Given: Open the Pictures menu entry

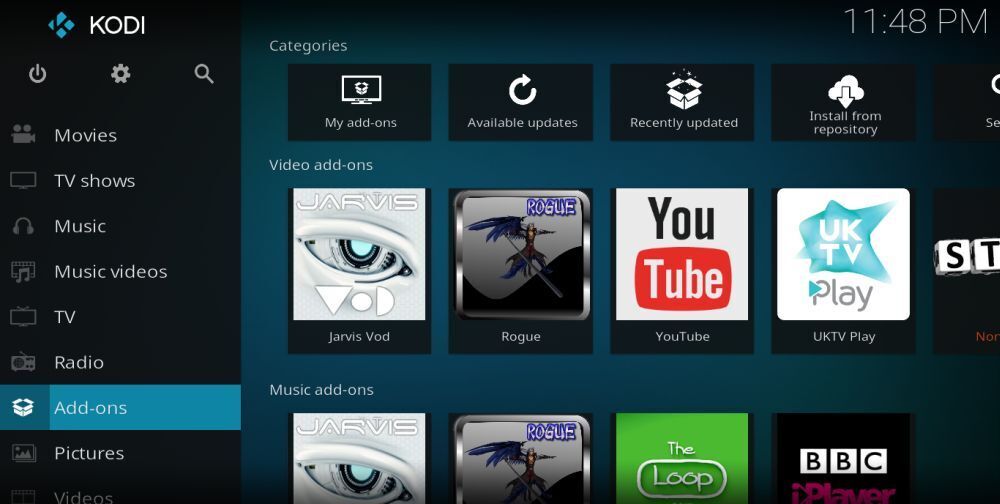Looking at the screenshot, I should coord(121,453).
